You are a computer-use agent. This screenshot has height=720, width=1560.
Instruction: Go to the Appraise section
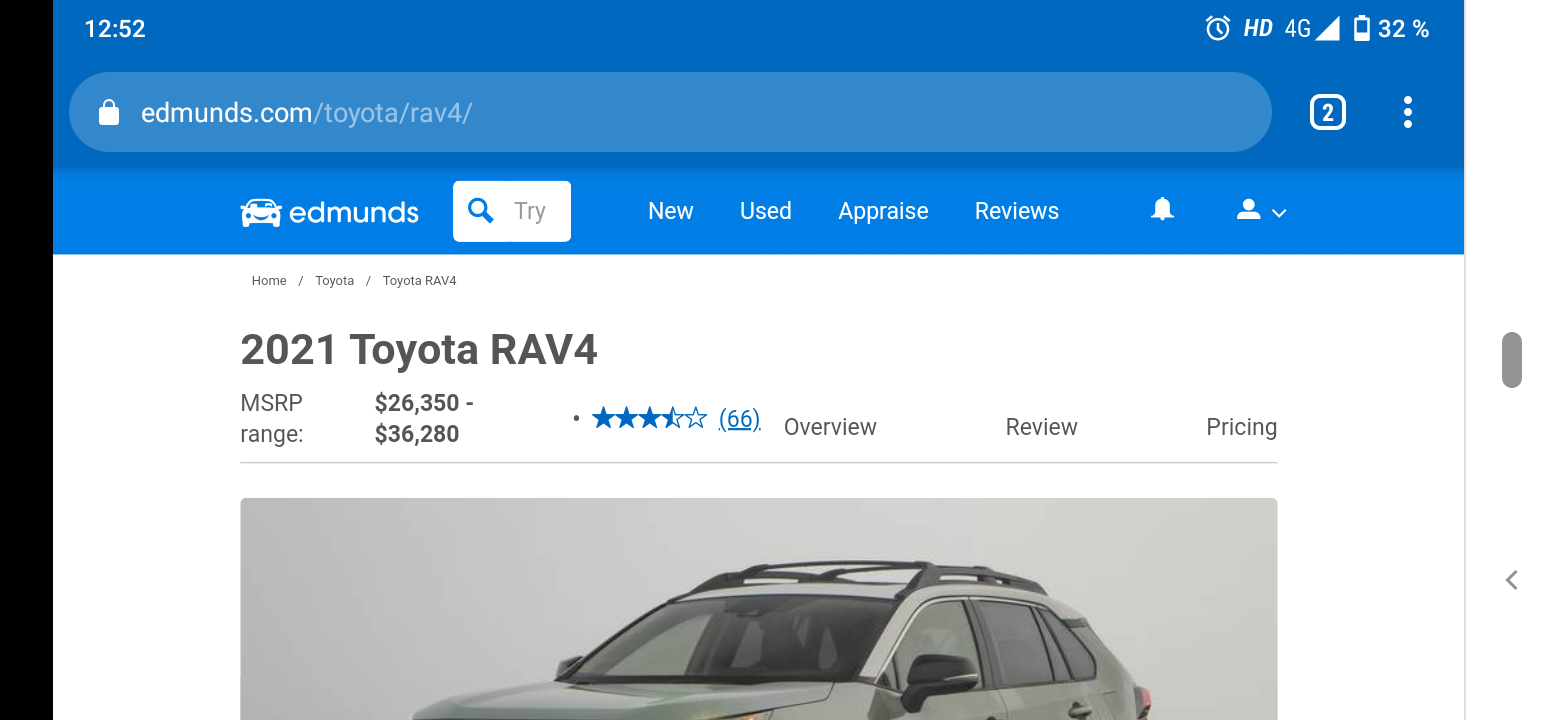pyautogui.click(x=883, y=211)
